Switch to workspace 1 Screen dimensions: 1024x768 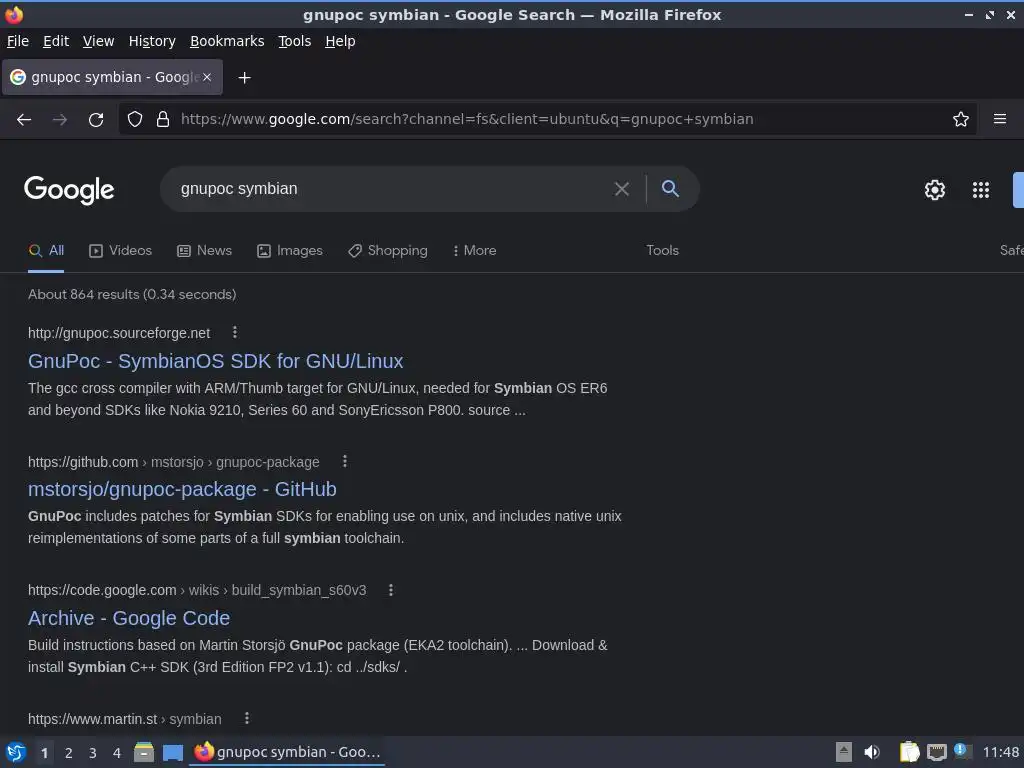(44, 753)
